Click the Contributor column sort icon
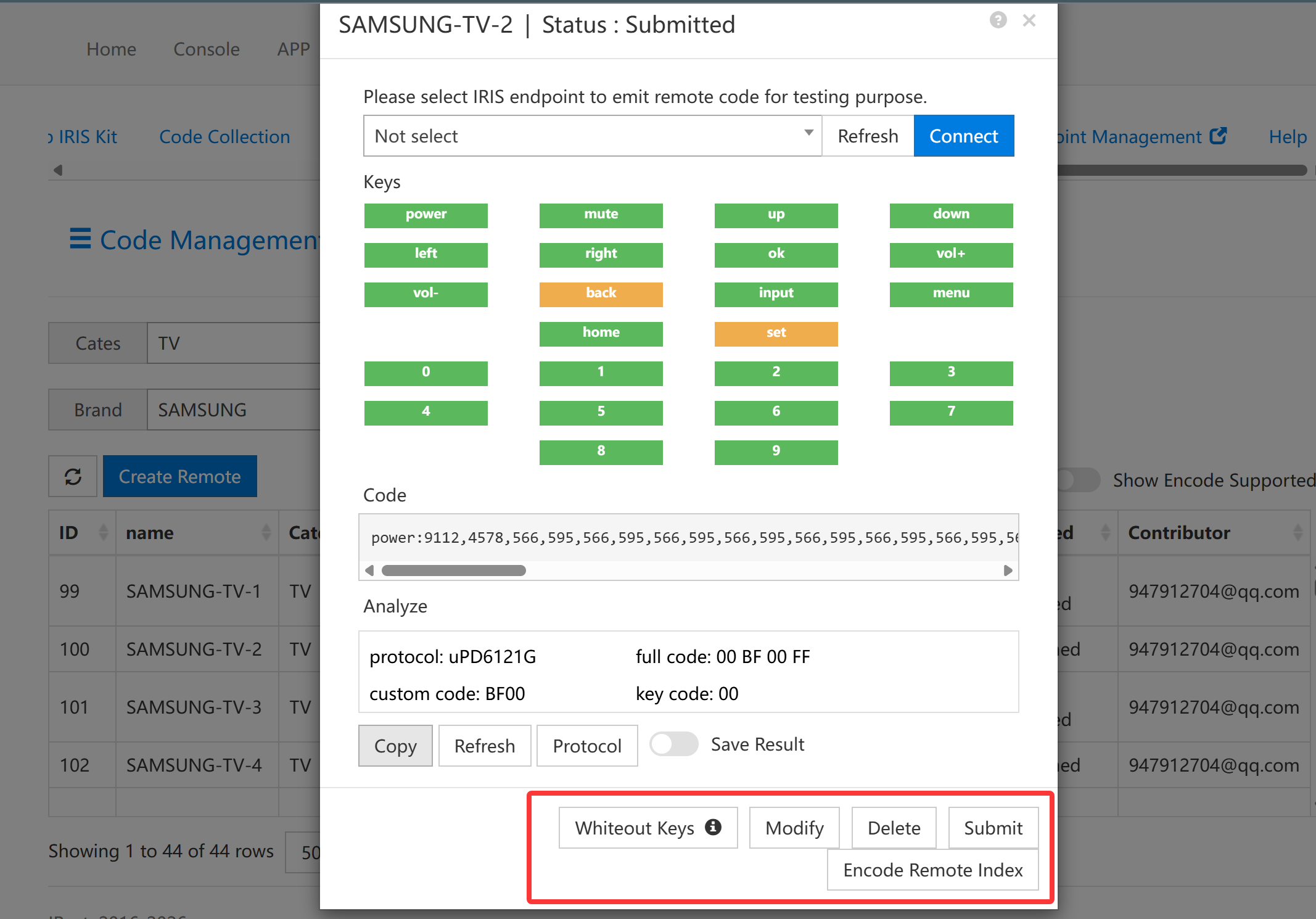Image resolution: width=1316 pixels, height=919 pixels. click(x=1297, y=532)
